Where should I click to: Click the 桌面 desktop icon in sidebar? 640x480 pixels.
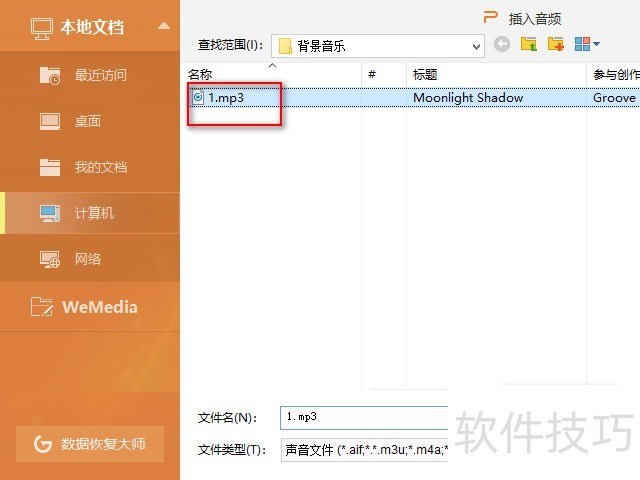point(50,122)
